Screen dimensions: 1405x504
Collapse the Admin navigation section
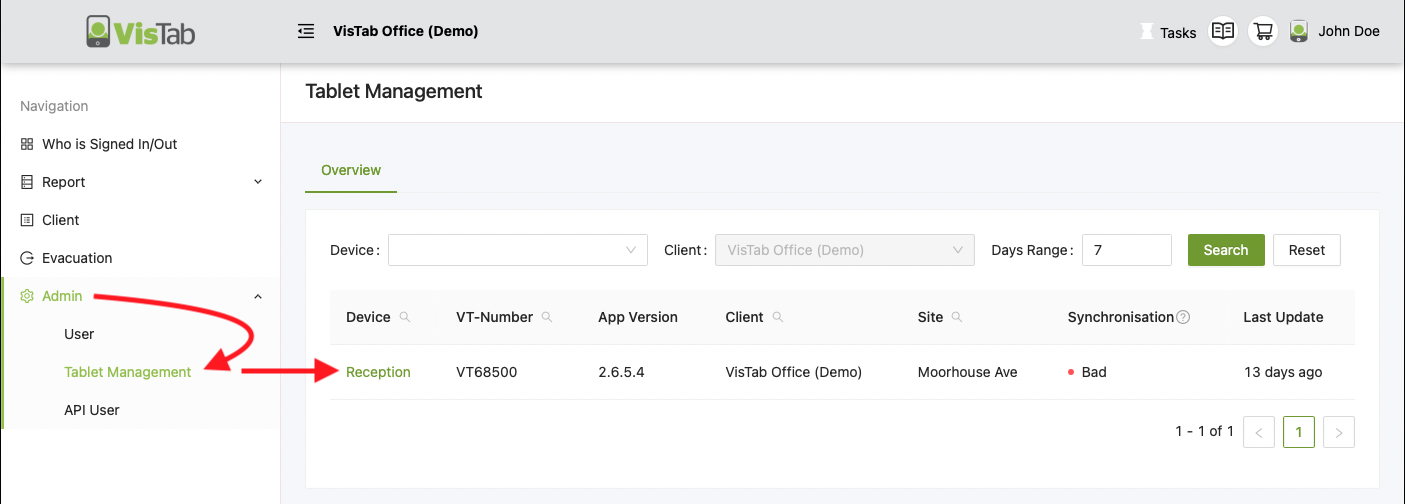258,296
